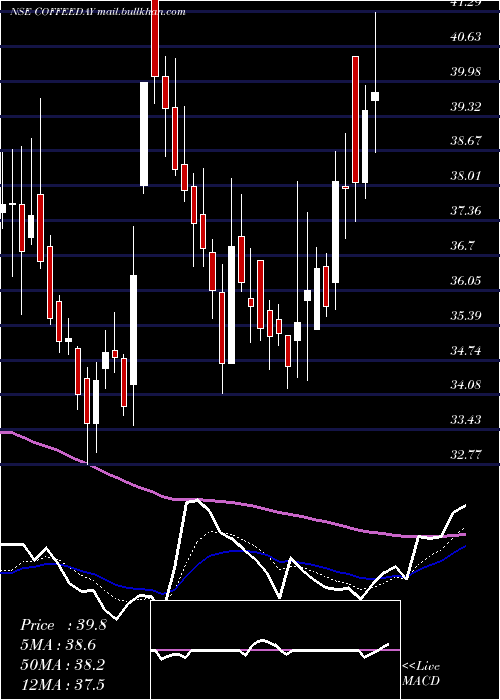Image resolution: width=500 pixels, height=700 pixels.
Task: Click the MACD inset chart panel
Action: (275, 650)
